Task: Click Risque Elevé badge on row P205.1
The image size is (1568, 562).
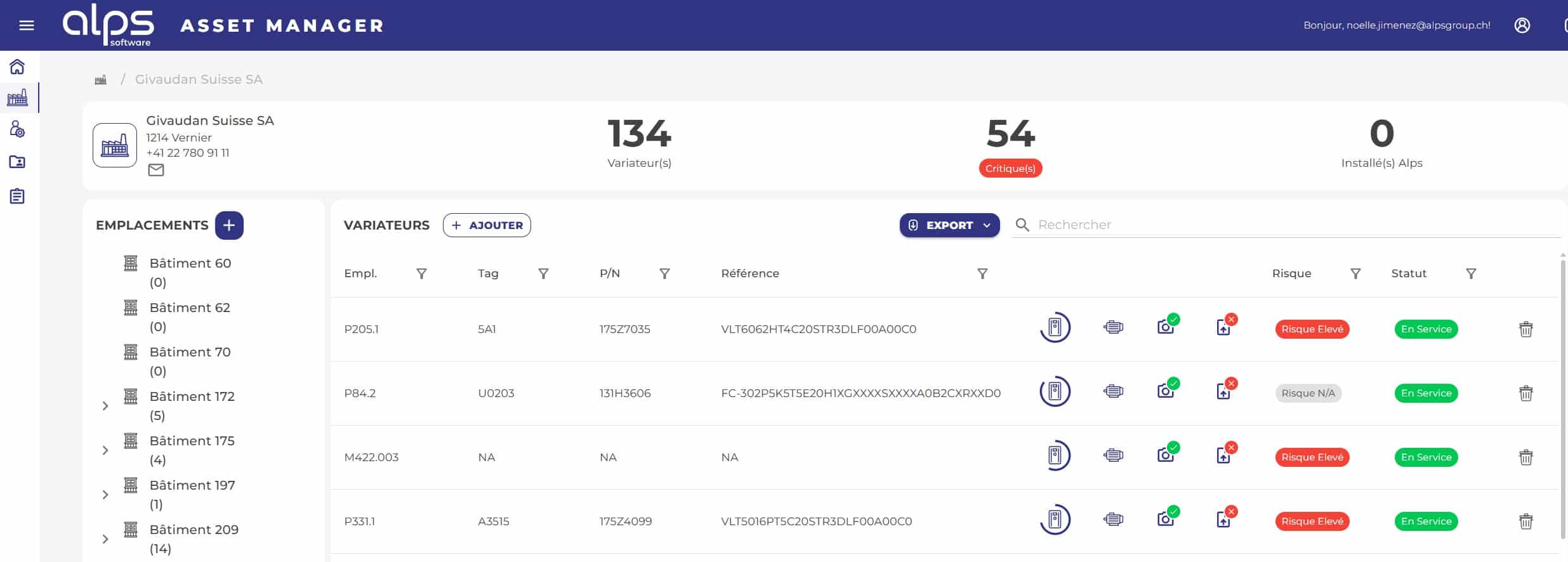Action: click(x=1312, y=329)
